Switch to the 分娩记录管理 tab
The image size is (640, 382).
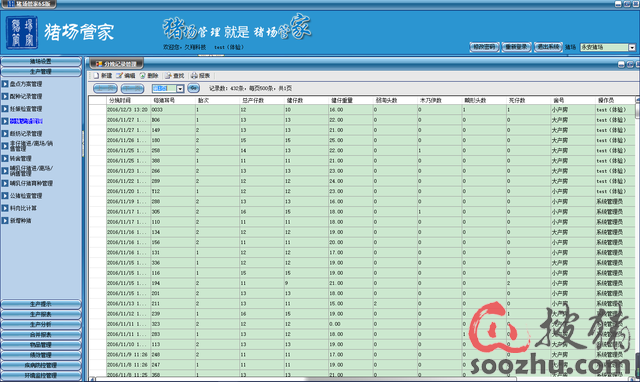click(117, 64)
